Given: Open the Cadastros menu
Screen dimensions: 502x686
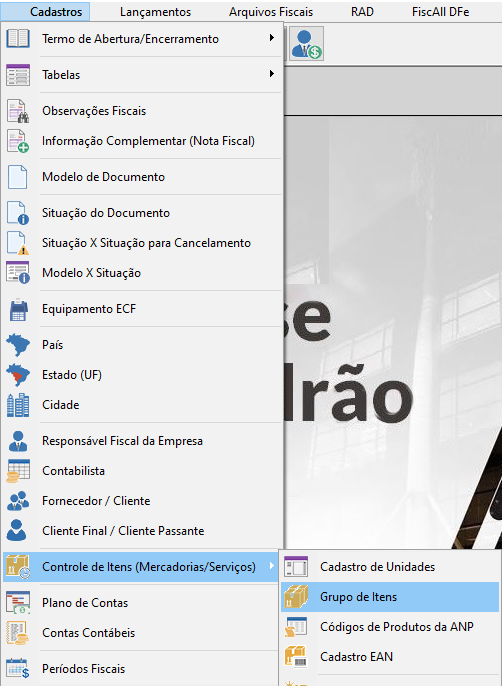Looking at the screenshot, I should [x=56, y=12].
